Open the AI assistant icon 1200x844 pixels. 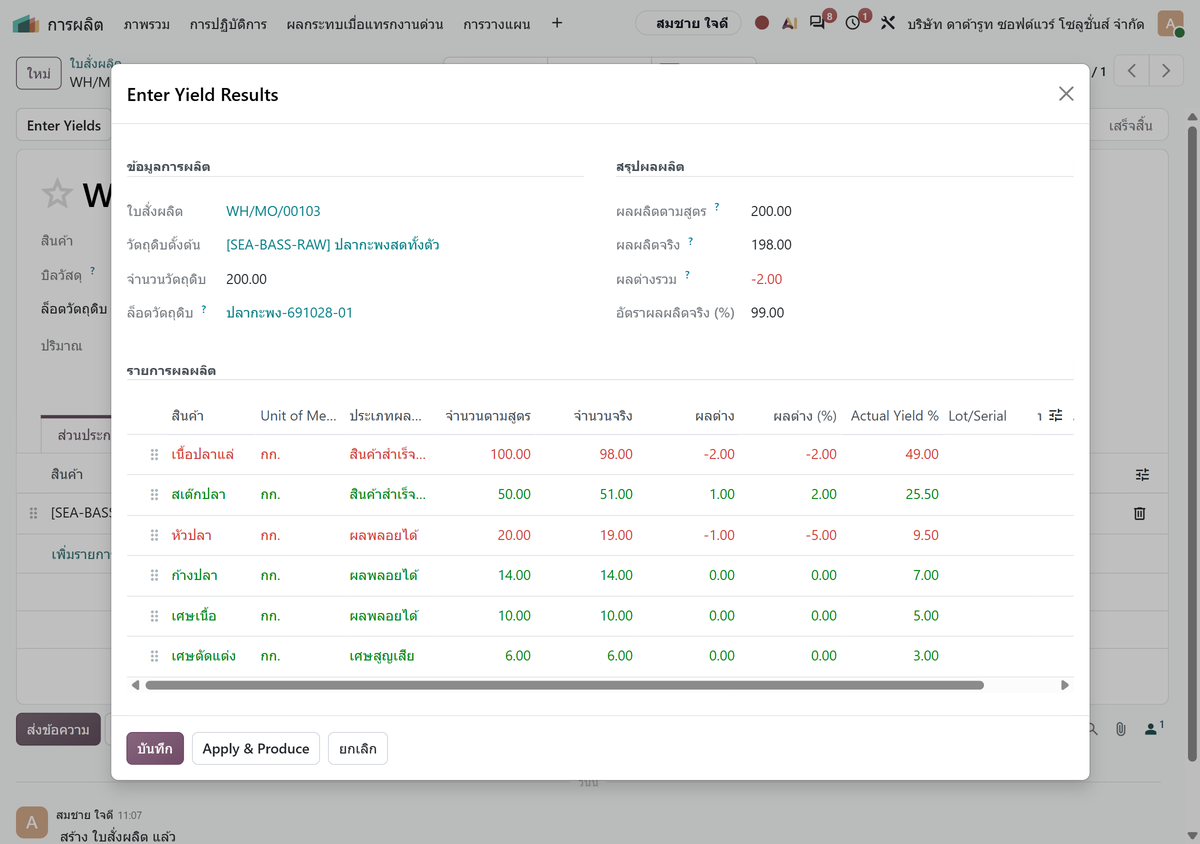790,23
